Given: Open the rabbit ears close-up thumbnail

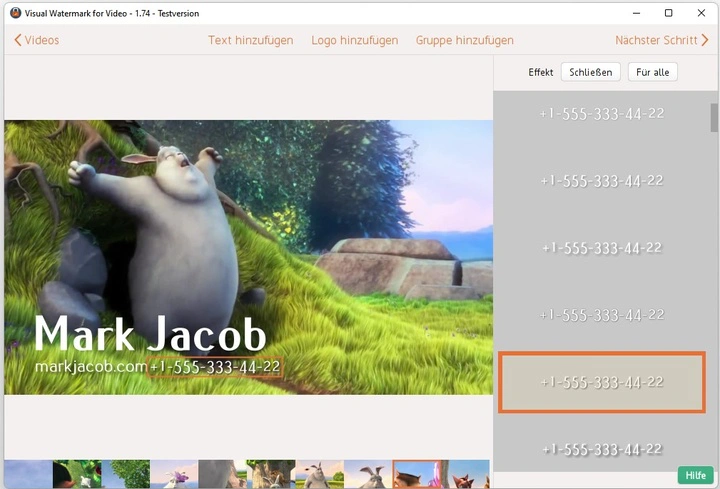Looking at the screenshot, I should click(x=368, y=474).
